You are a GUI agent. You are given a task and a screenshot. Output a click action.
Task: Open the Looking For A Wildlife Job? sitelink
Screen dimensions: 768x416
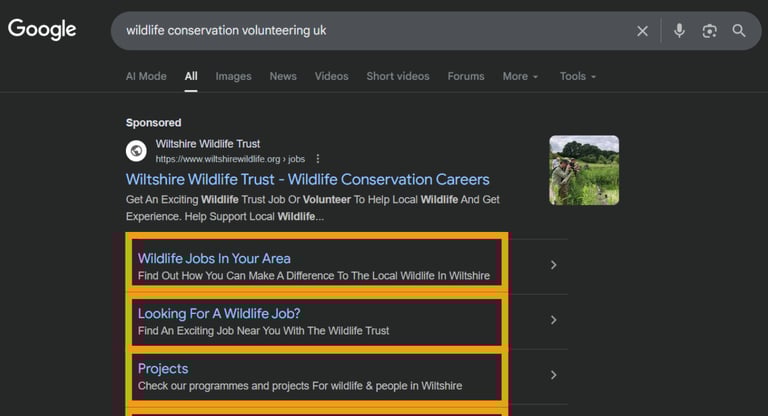pyautogui.click(x=219, y=314)
